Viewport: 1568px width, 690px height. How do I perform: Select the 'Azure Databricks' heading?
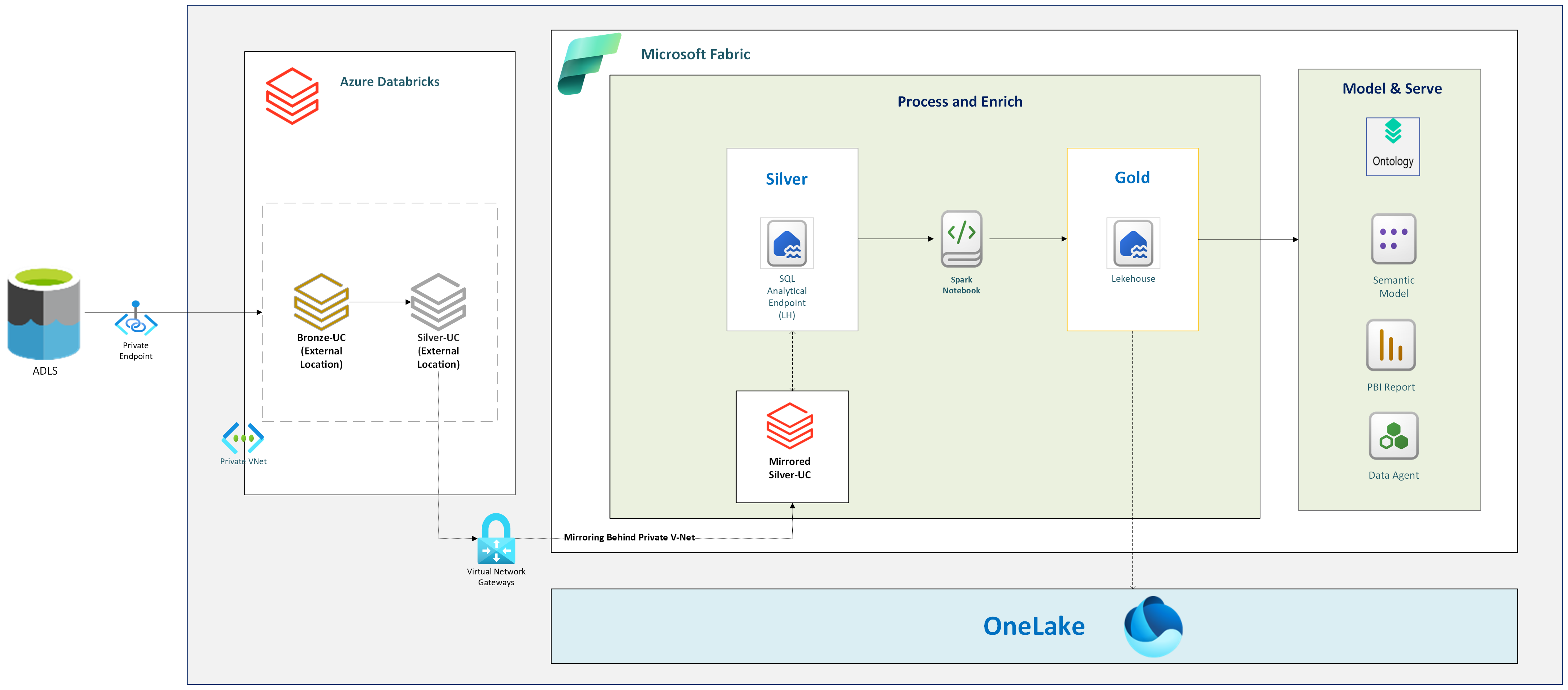390,82
